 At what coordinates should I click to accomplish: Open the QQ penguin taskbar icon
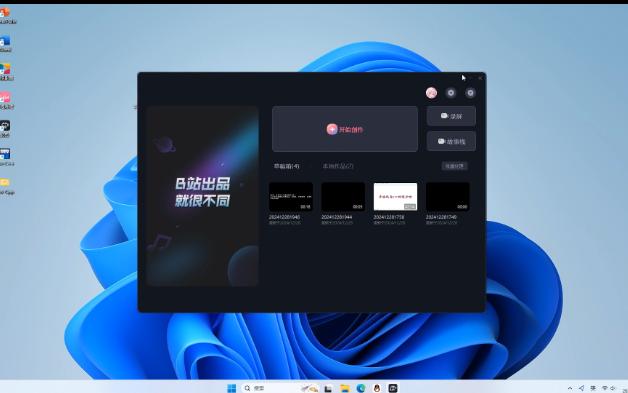coord(377,388)
